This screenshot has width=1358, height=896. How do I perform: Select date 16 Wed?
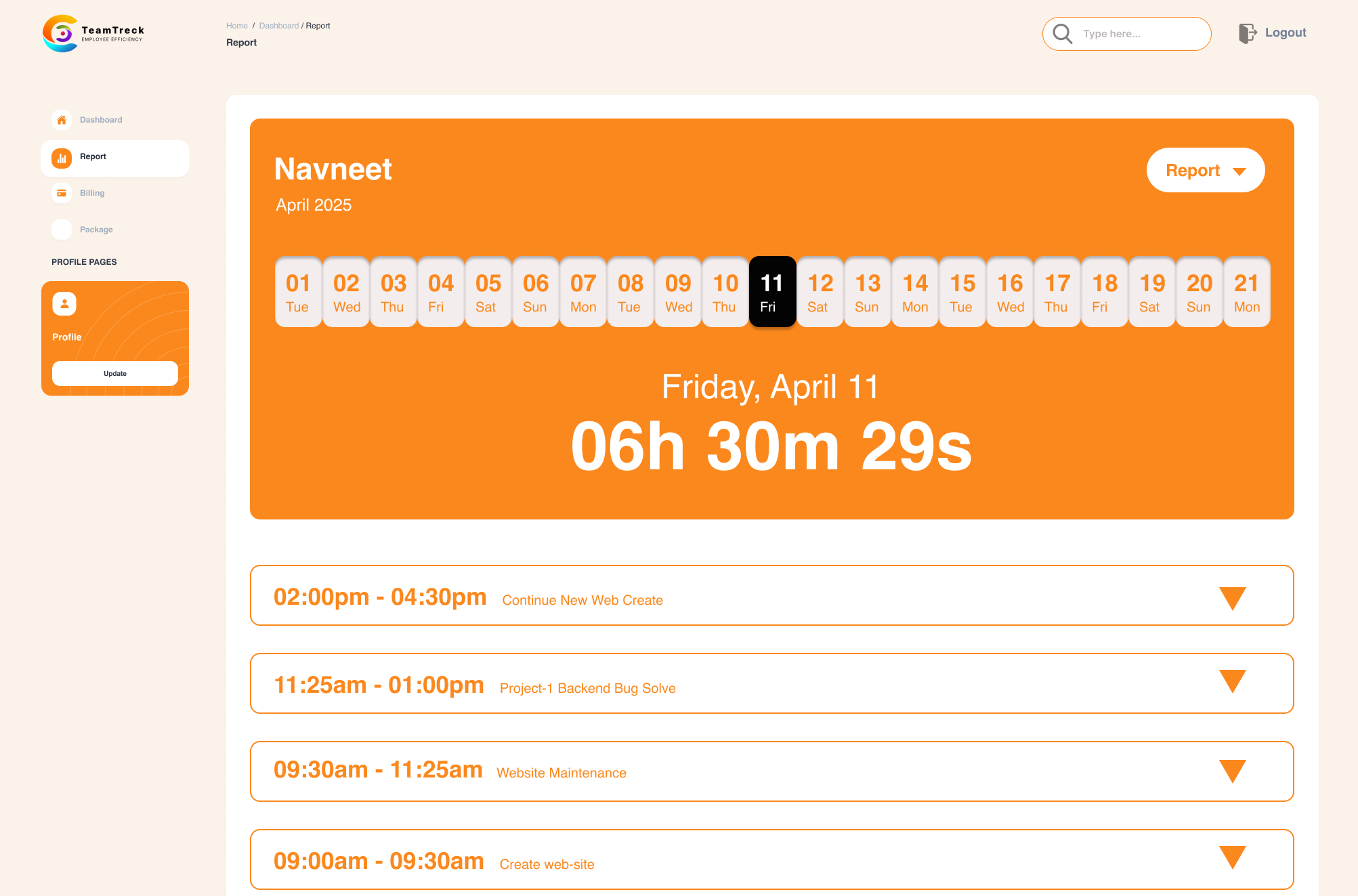[x=1010, y=292]
